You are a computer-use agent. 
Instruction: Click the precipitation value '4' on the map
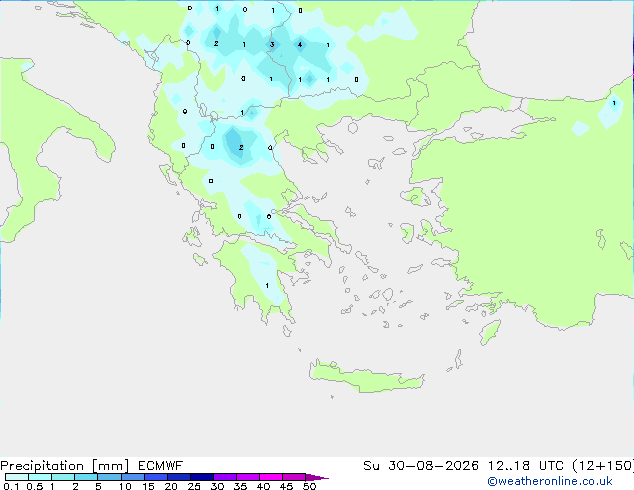click(x=300, y=44)
